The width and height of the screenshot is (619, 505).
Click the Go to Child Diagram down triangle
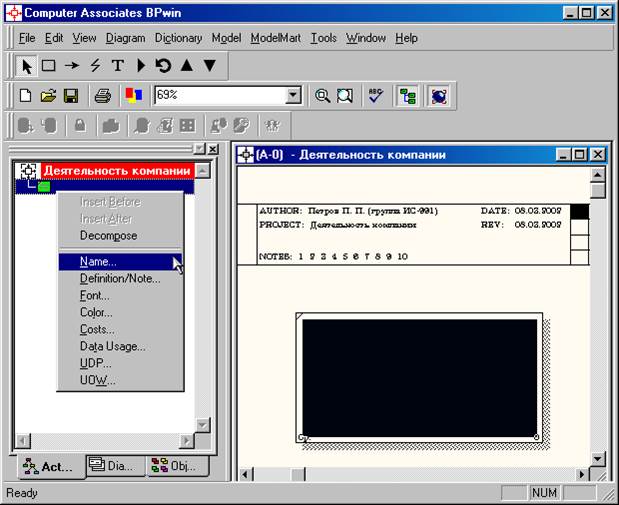point(210,66)
